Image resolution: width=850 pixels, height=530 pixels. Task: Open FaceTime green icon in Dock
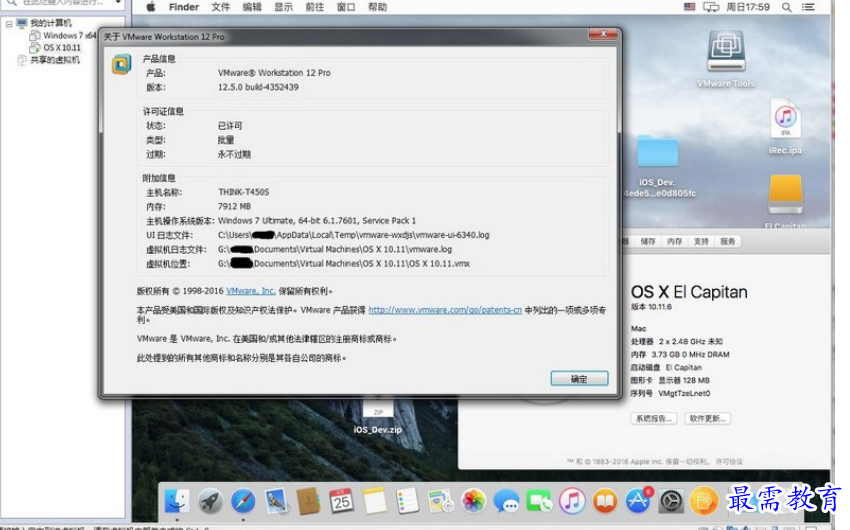pos(539,501)
